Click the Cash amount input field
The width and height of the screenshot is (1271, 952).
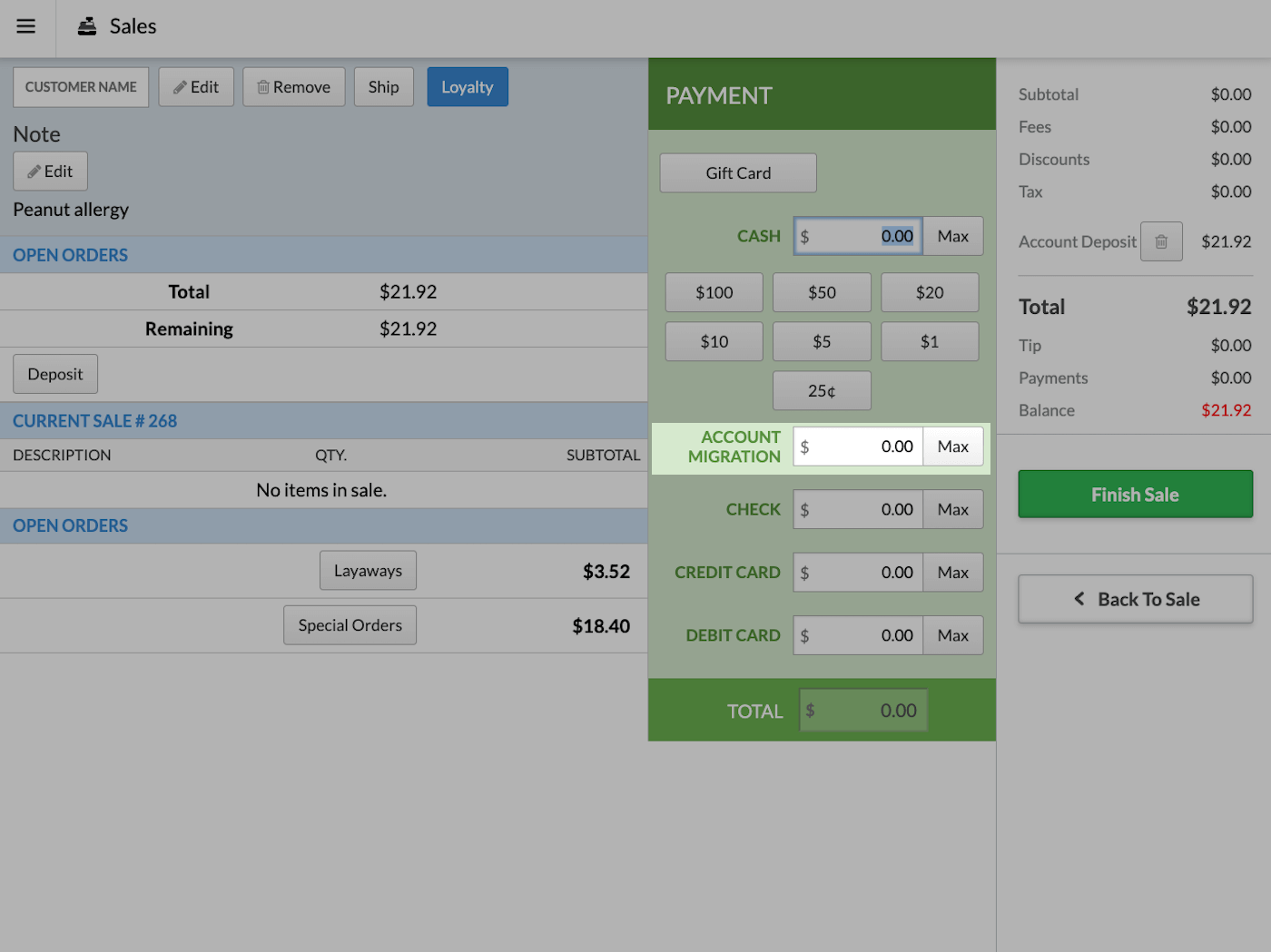857,235
